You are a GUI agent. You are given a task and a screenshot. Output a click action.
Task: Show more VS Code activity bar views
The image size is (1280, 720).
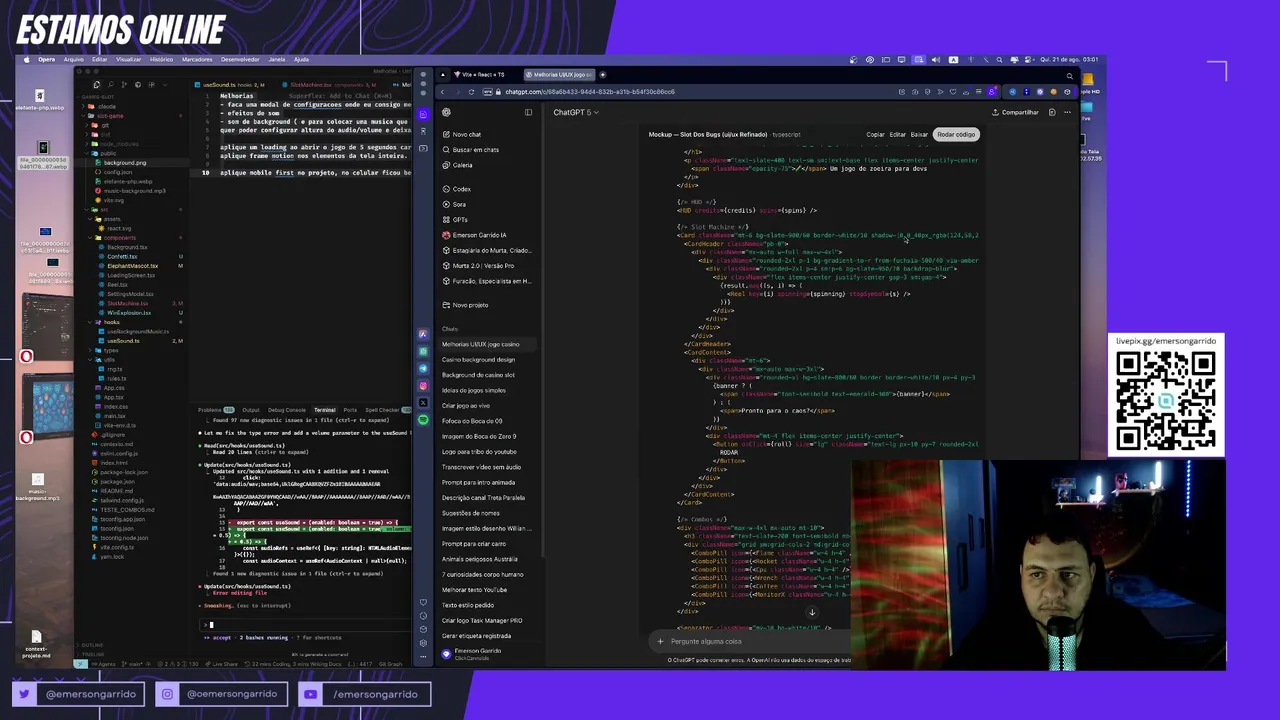pyautogui.click(x=165, y=85)
